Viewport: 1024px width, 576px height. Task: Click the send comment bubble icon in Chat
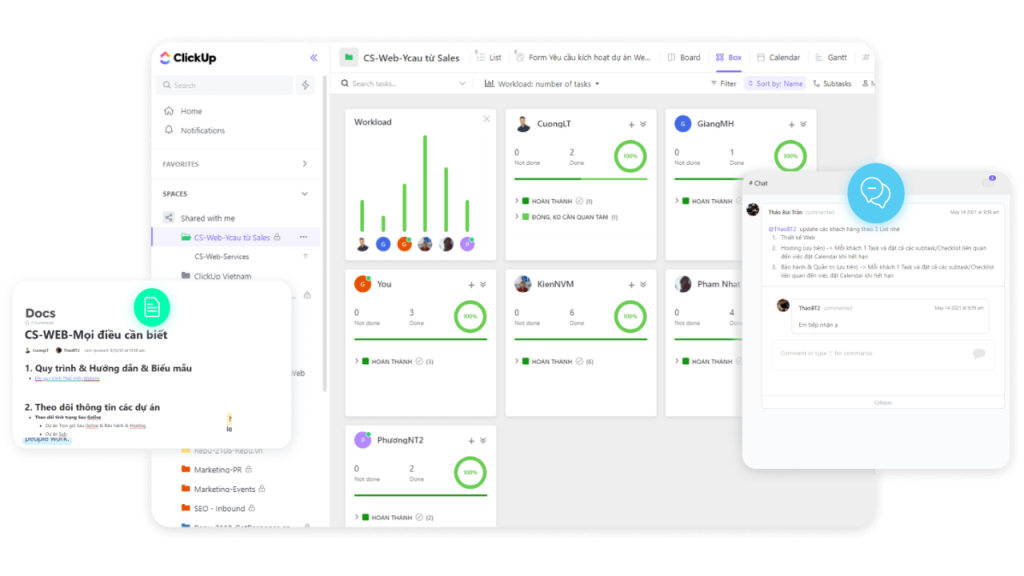tap(979, 353)
